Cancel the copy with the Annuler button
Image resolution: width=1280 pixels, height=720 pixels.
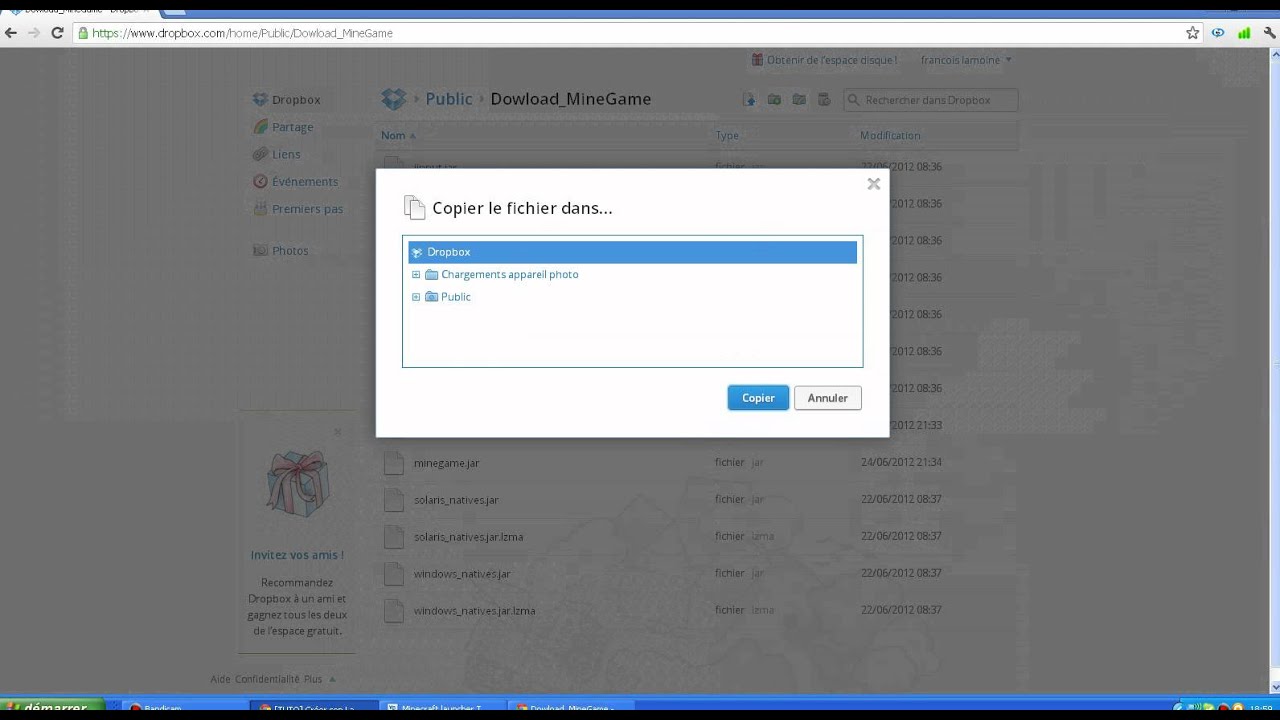828,398
